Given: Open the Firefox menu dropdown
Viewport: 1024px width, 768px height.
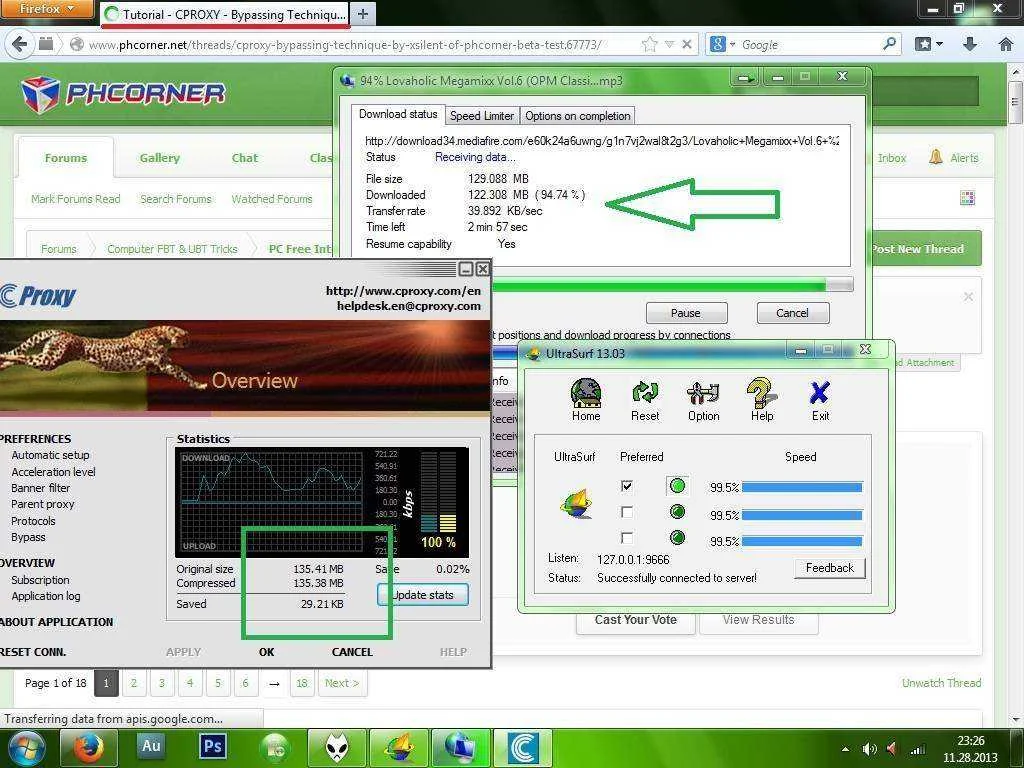Looking at the screenshot, I should tap(48, 9).
